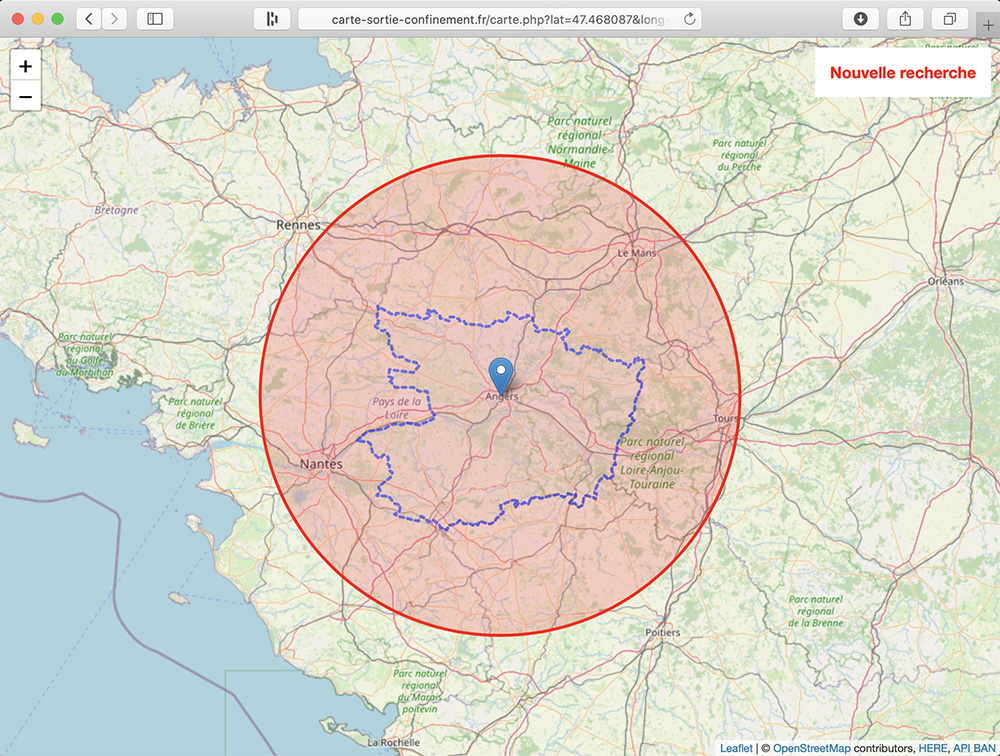Open the API BAN link
The height and width of the screenshot is (756, 1000).
pyautogui.click(x=974, y=748)
